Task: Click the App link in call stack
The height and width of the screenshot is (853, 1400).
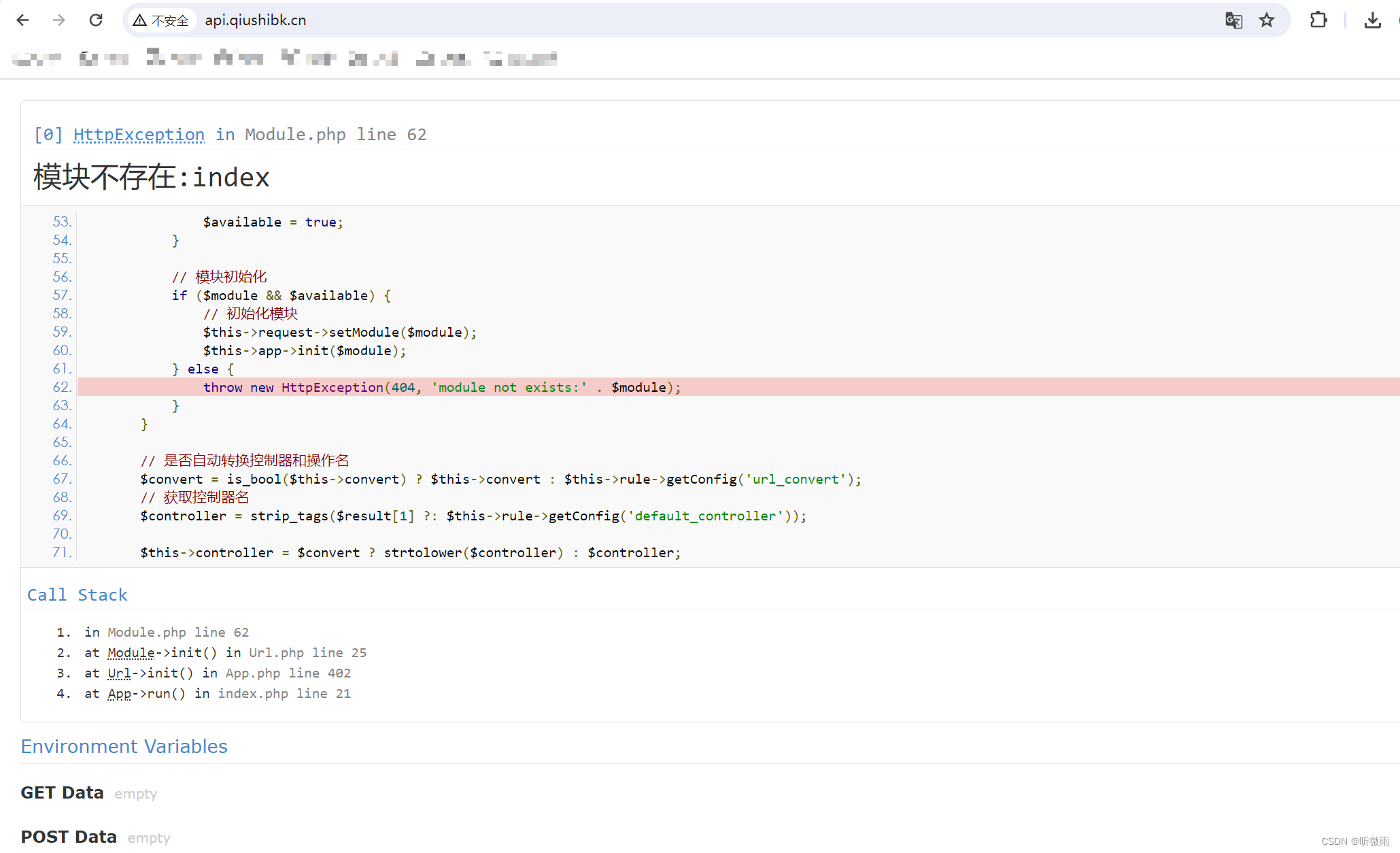Action: pyautogui.click(x=119, y=694)
